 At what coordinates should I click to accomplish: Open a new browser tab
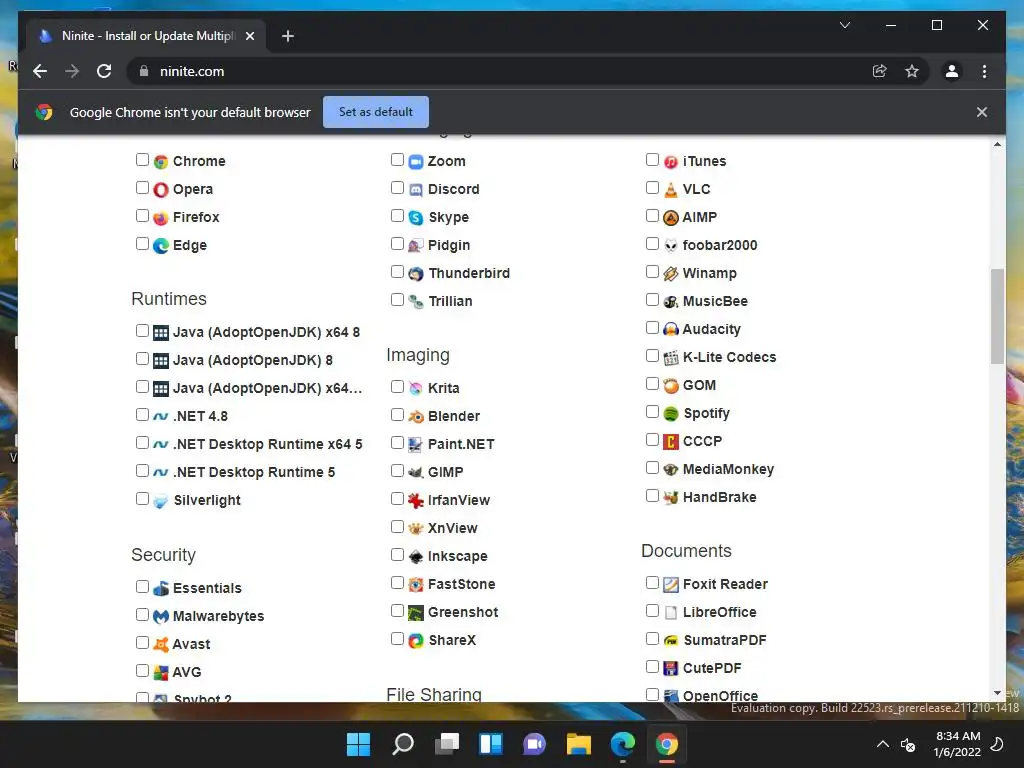point(287,36)
